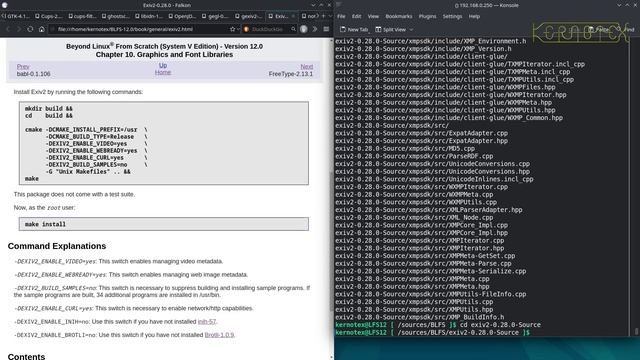Follow the Home link
This screenshot has height=360, width=640.
pos(163,72)
